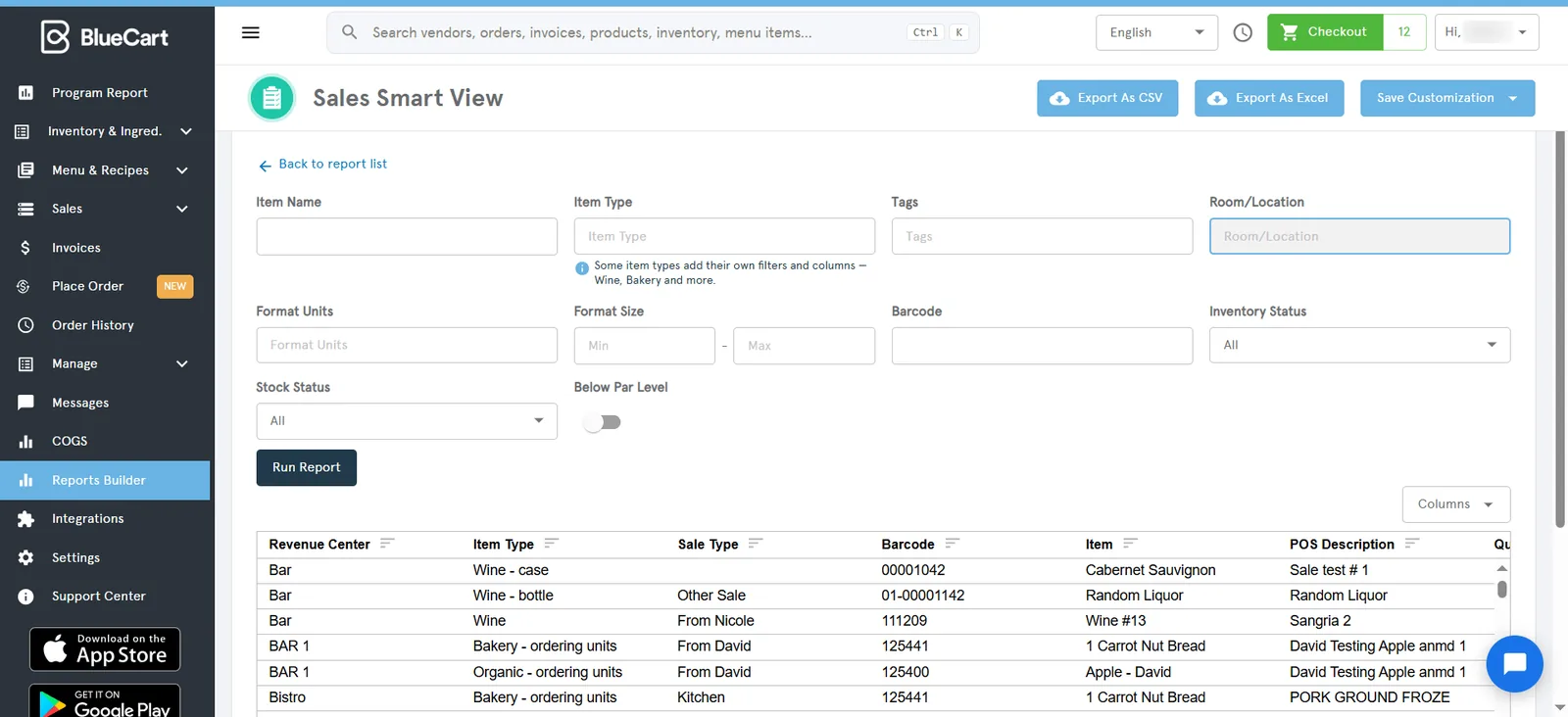Click the Support Center info icon

coord(26,597)
